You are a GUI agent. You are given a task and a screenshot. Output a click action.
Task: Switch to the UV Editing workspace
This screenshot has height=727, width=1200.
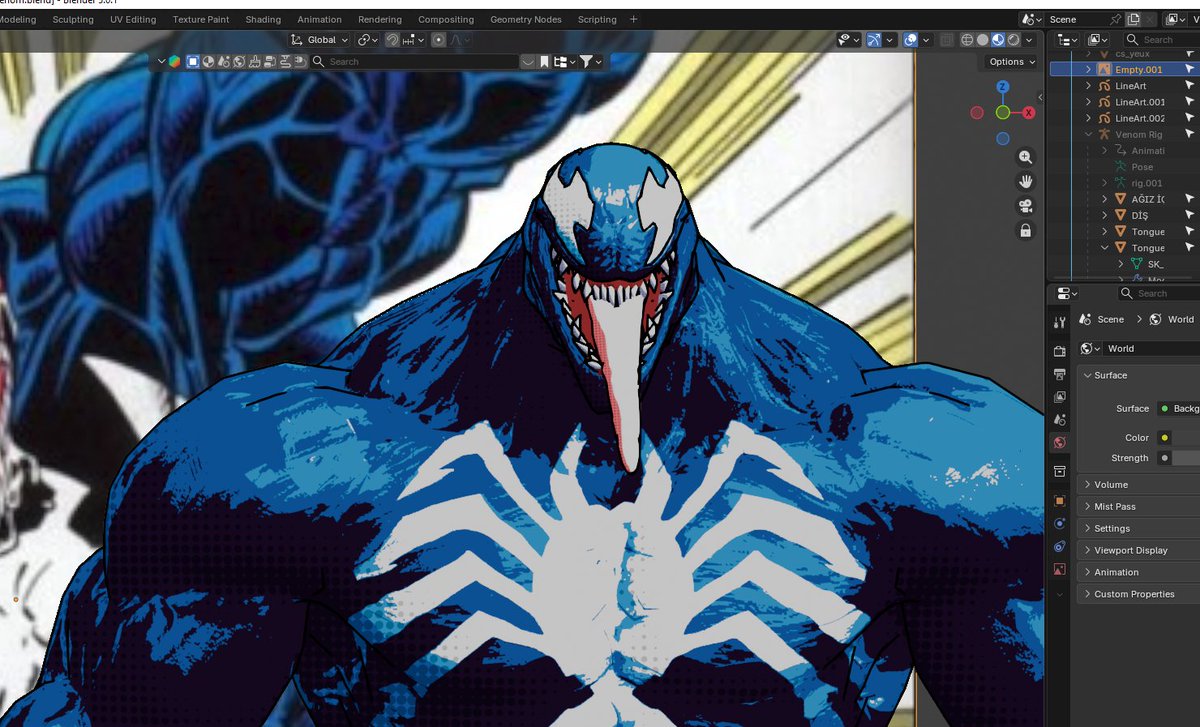click(133, 19)
